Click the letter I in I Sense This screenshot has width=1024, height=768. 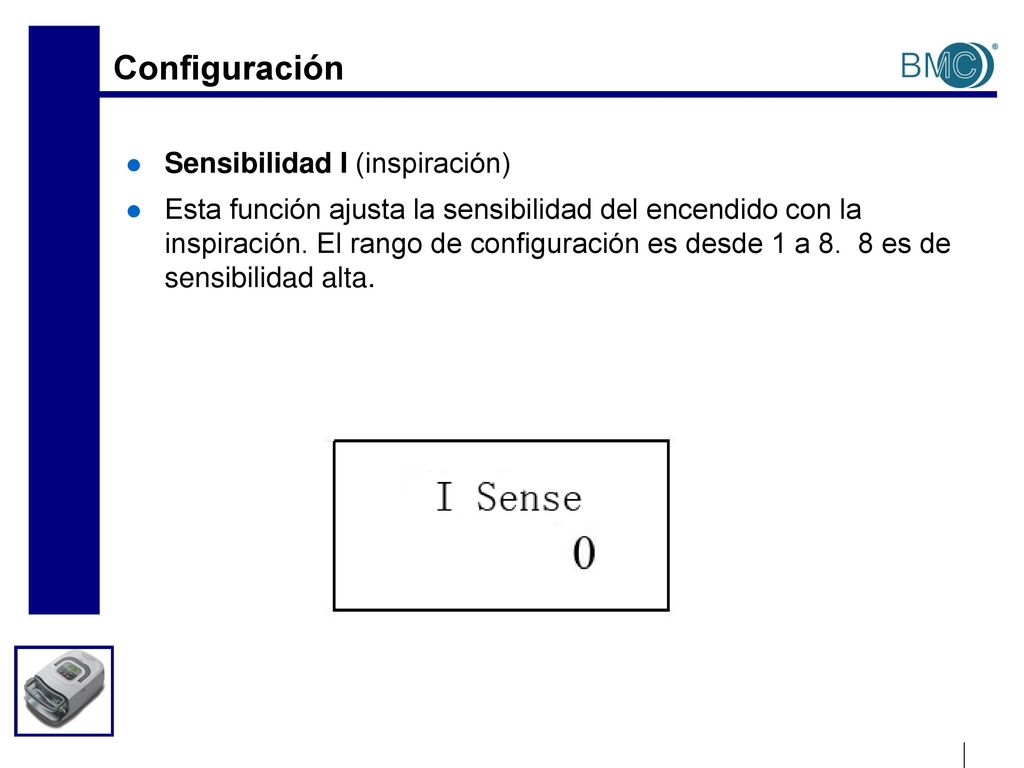coord(444,496)
